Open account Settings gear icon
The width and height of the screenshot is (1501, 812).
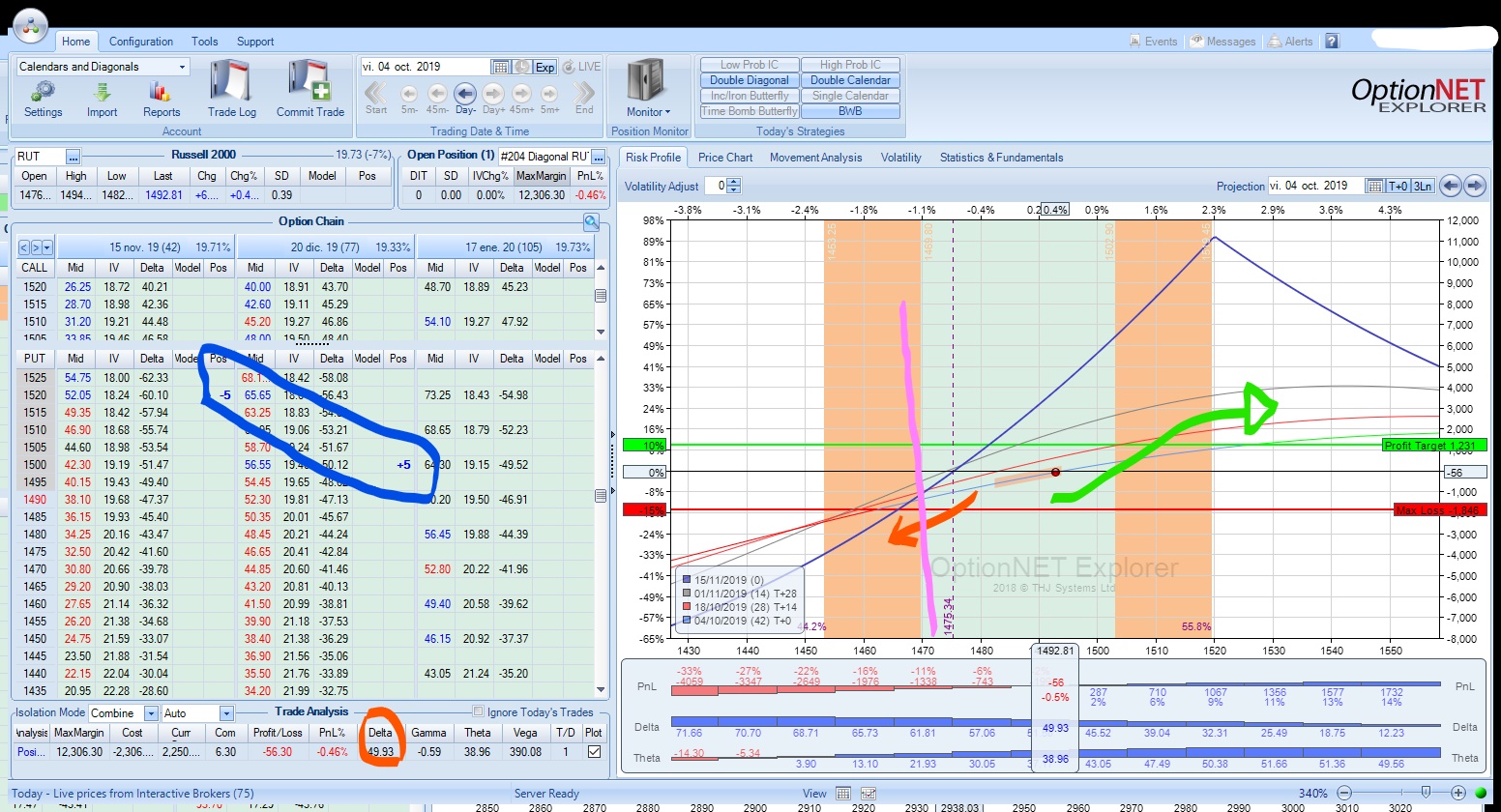(43, 93)
